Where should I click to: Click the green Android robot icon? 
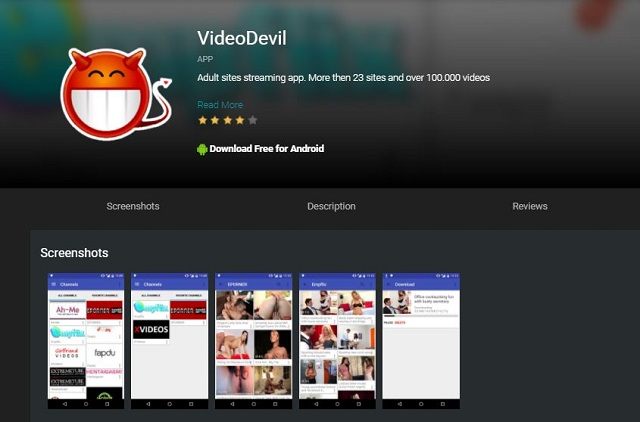202,149
